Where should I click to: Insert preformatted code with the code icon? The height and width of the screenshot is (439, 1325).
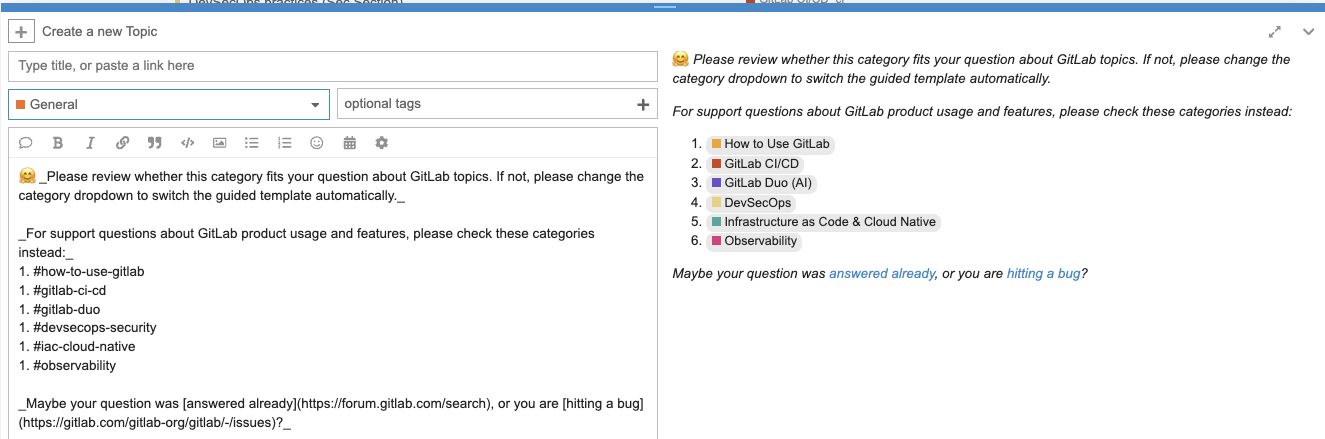pos(187,143)
